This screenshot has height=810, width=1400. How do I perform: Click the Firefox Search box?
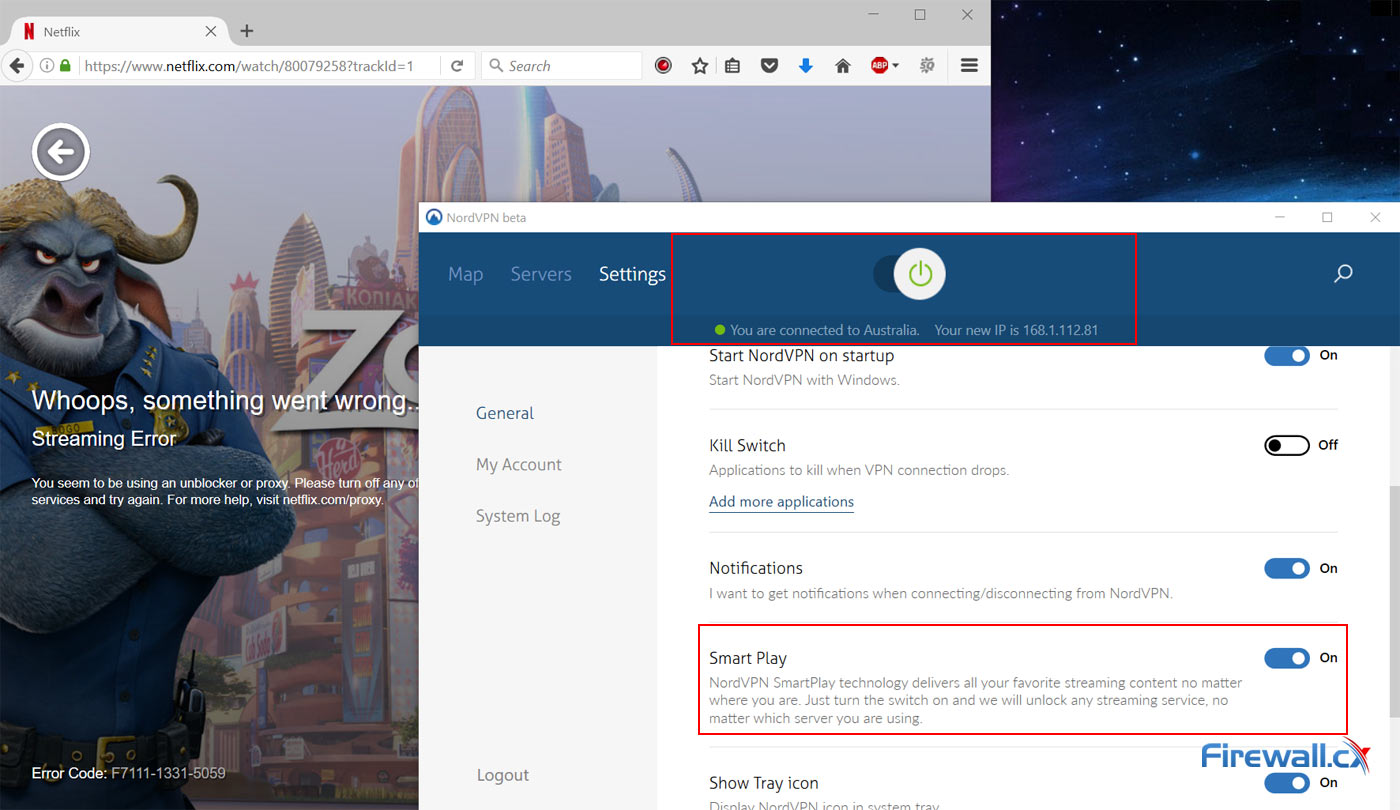(x=561, y=66)
